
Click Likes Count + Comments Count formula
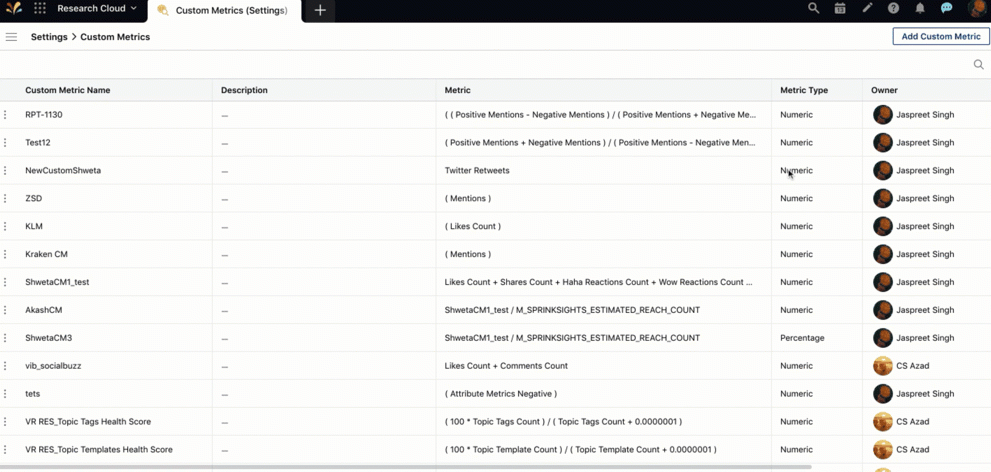(x=506, y=366)
